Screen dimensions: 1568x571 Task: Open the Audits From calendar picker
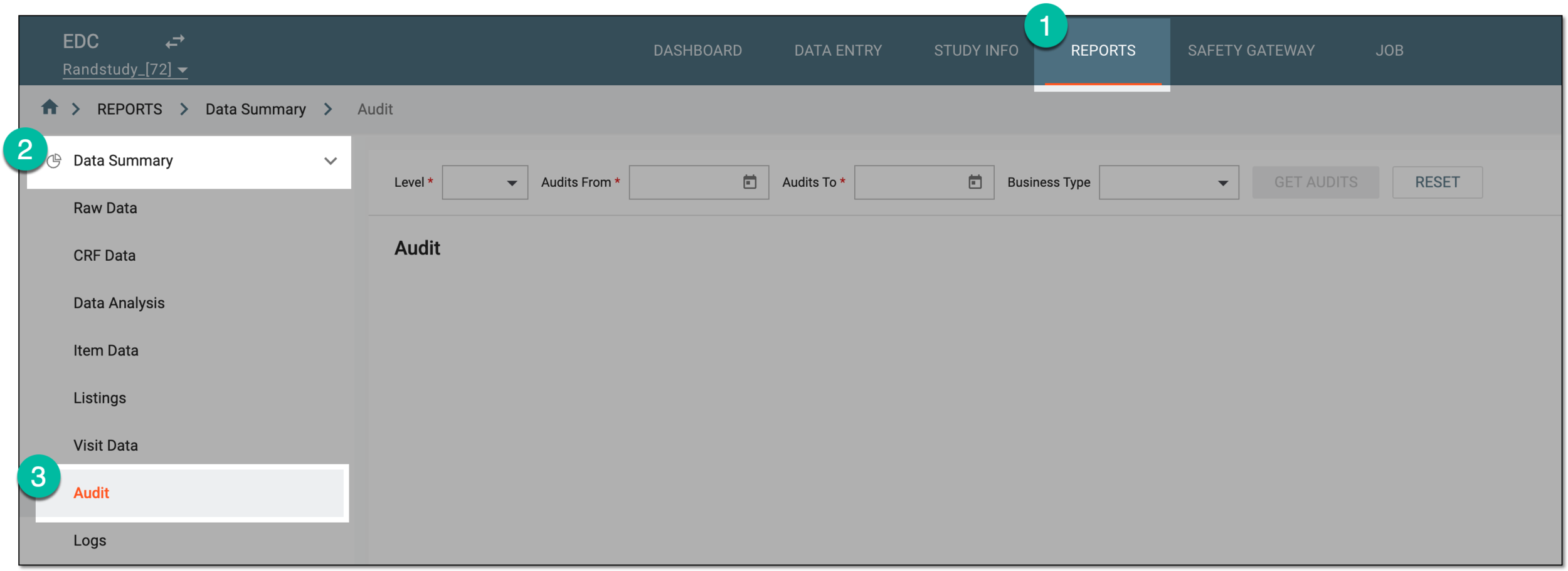pos(750,182)
